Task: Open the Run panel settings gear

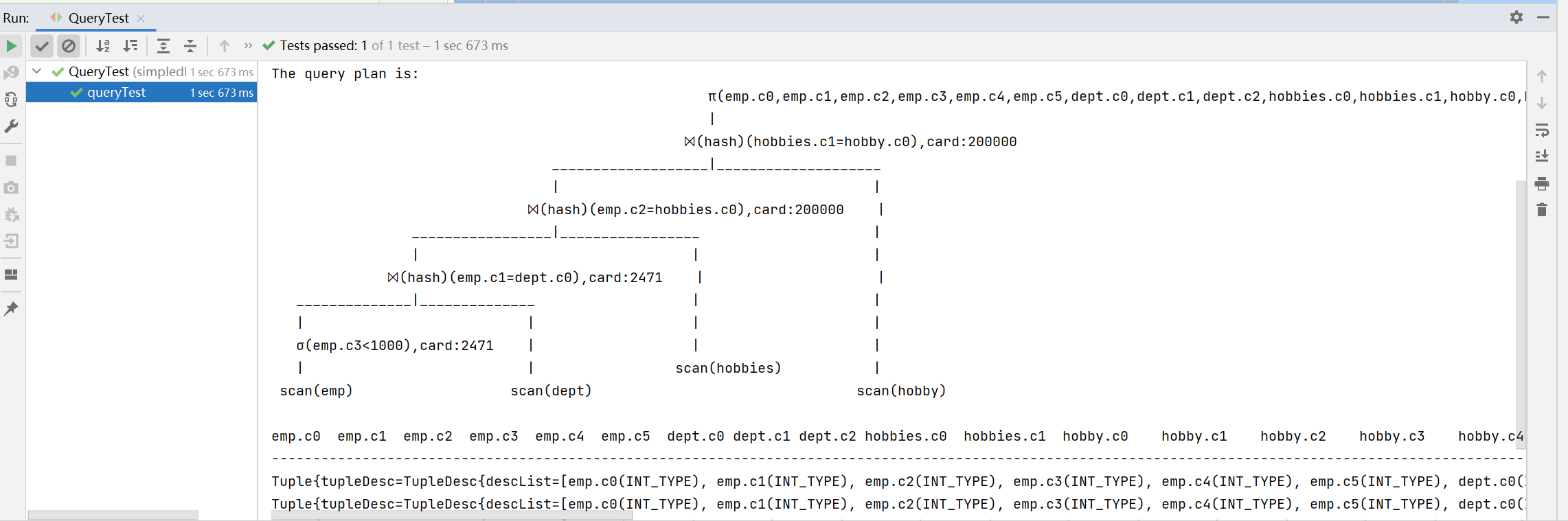Action: [x=1516, y=17]
